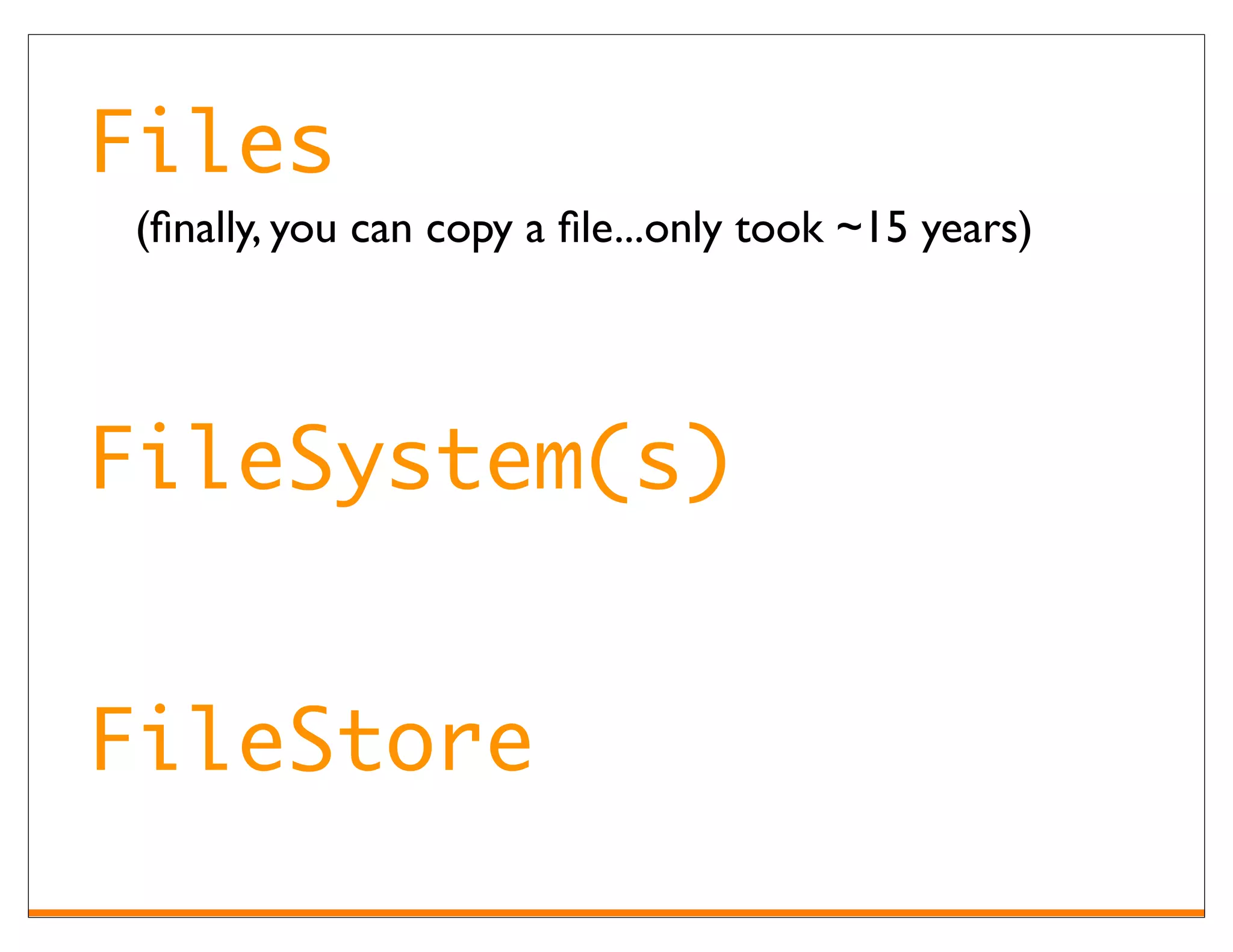Click the orange bar at slide bottom

click(x=616, y=912)
